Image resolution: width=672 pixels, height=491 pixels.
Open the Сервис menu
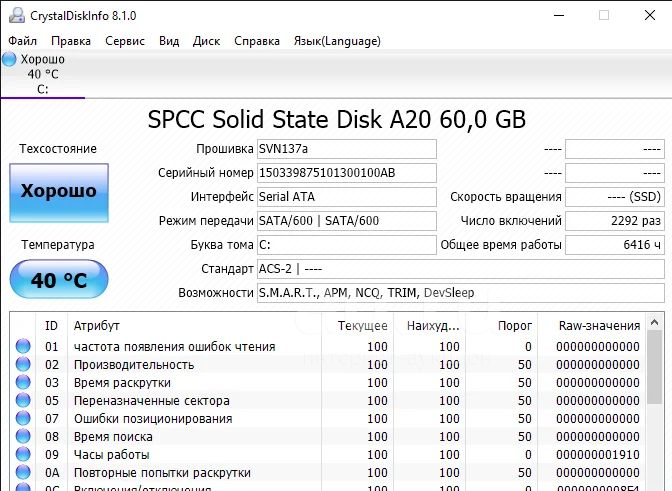pos(125,41)
